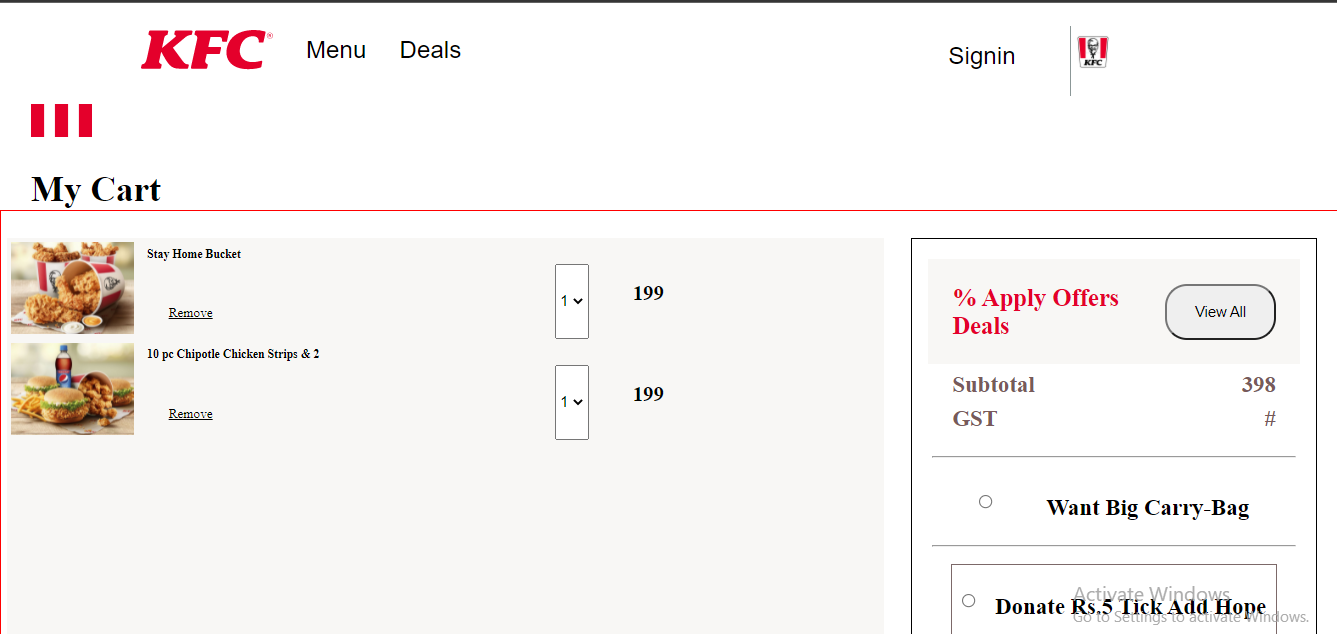
Task: Click the Signin link
Action: (x=982, y=56)
